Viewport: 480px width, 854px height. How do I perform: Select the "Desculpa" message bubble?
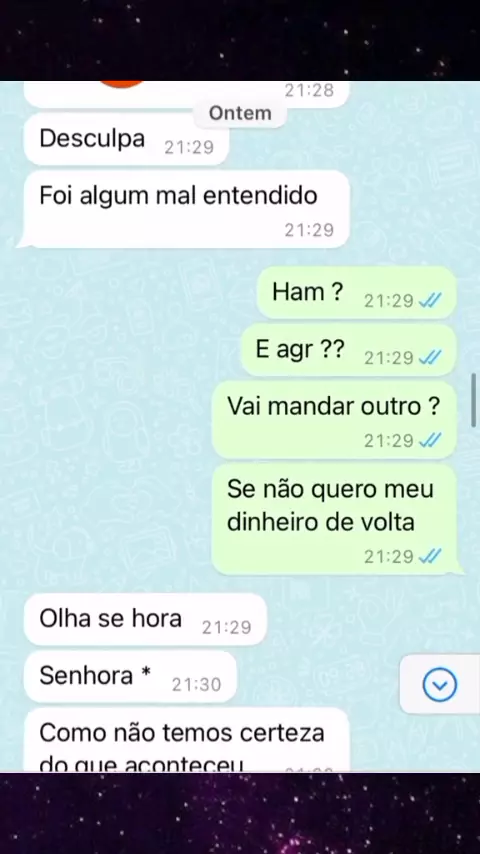click(x=126, y=139)
